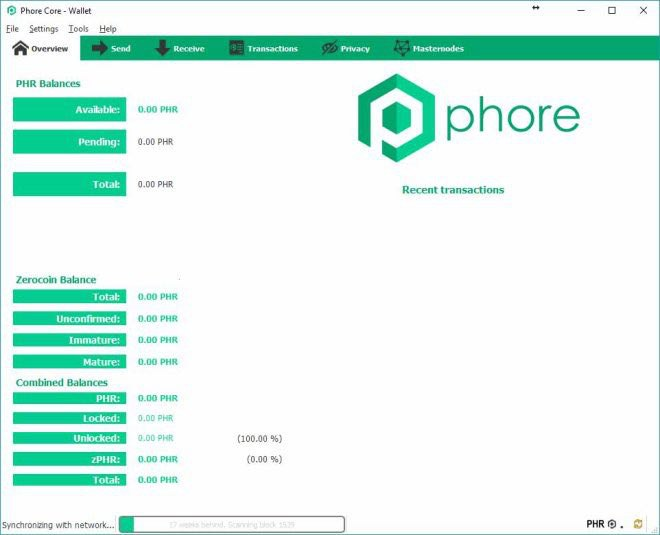This screenshot has width=660, height=535.
Task: Go to the Transactions tab
Action: pyautogui.click(x=263, y=48)
